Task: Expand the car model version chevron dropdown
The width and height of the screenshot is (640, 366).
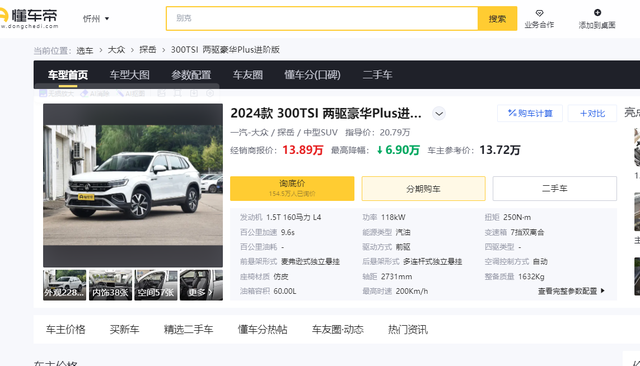Action: click(439, 113)
